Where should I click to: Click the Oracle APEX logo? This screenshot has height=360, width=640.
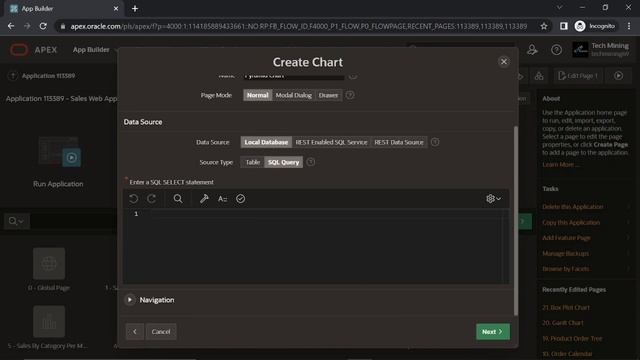click(x=34, y=50)
